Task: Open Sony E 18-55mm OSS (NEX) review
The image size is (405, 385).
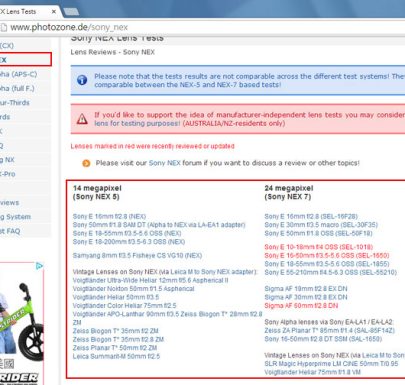Action: (x=127, y=233)
